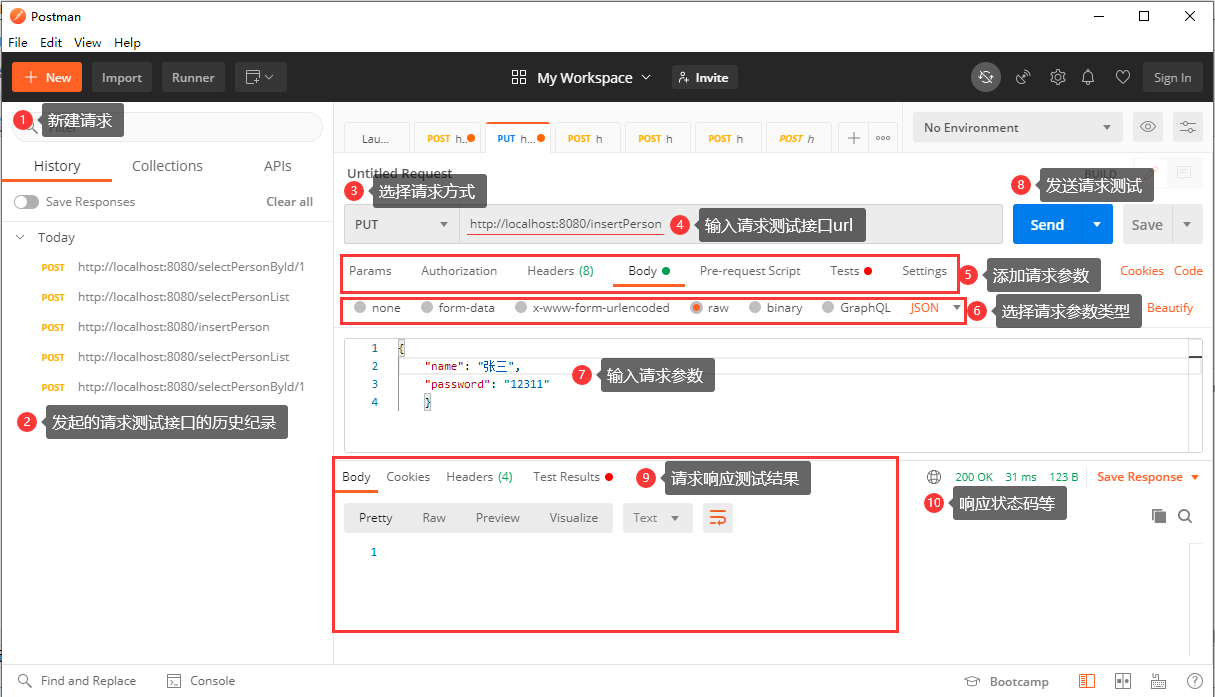The width and height of the screenshot is (1215, 697).
Task: Switch to single pane layout icon
Action: coord(1087,681)
